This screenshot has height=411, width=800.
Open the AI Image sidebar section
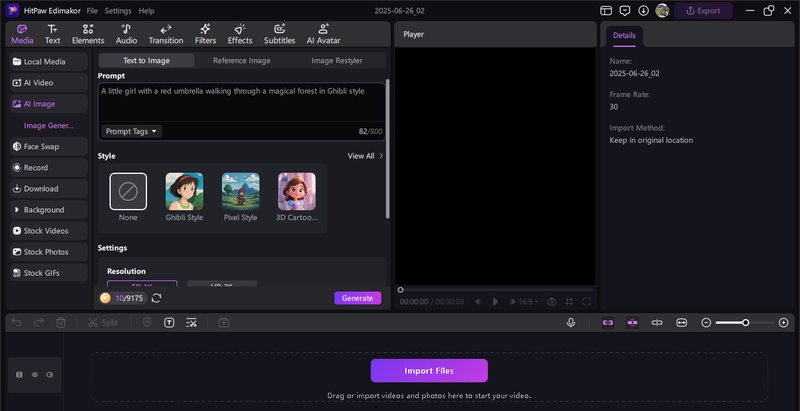48,104
